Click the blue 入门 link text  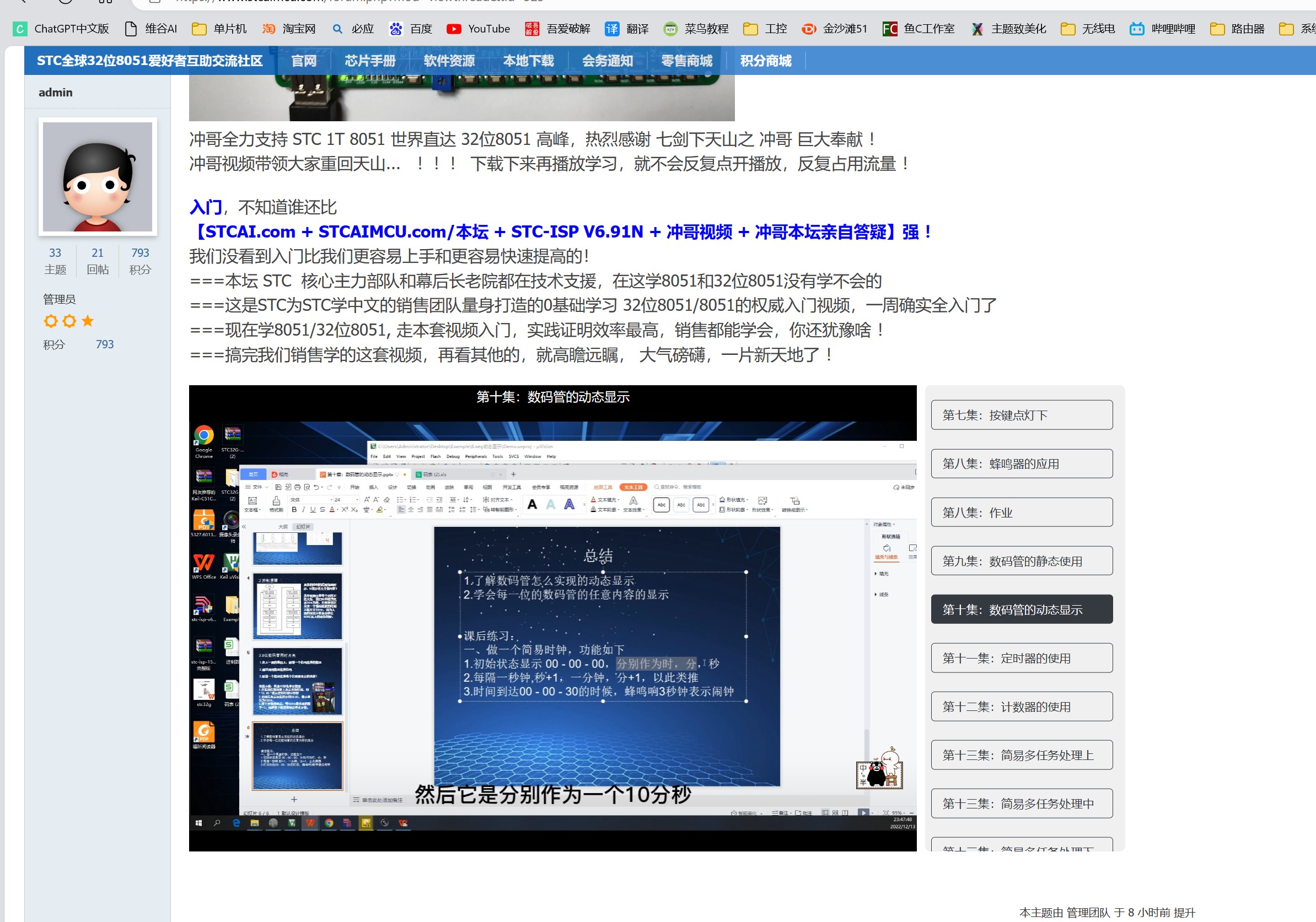tap(206, 207)
